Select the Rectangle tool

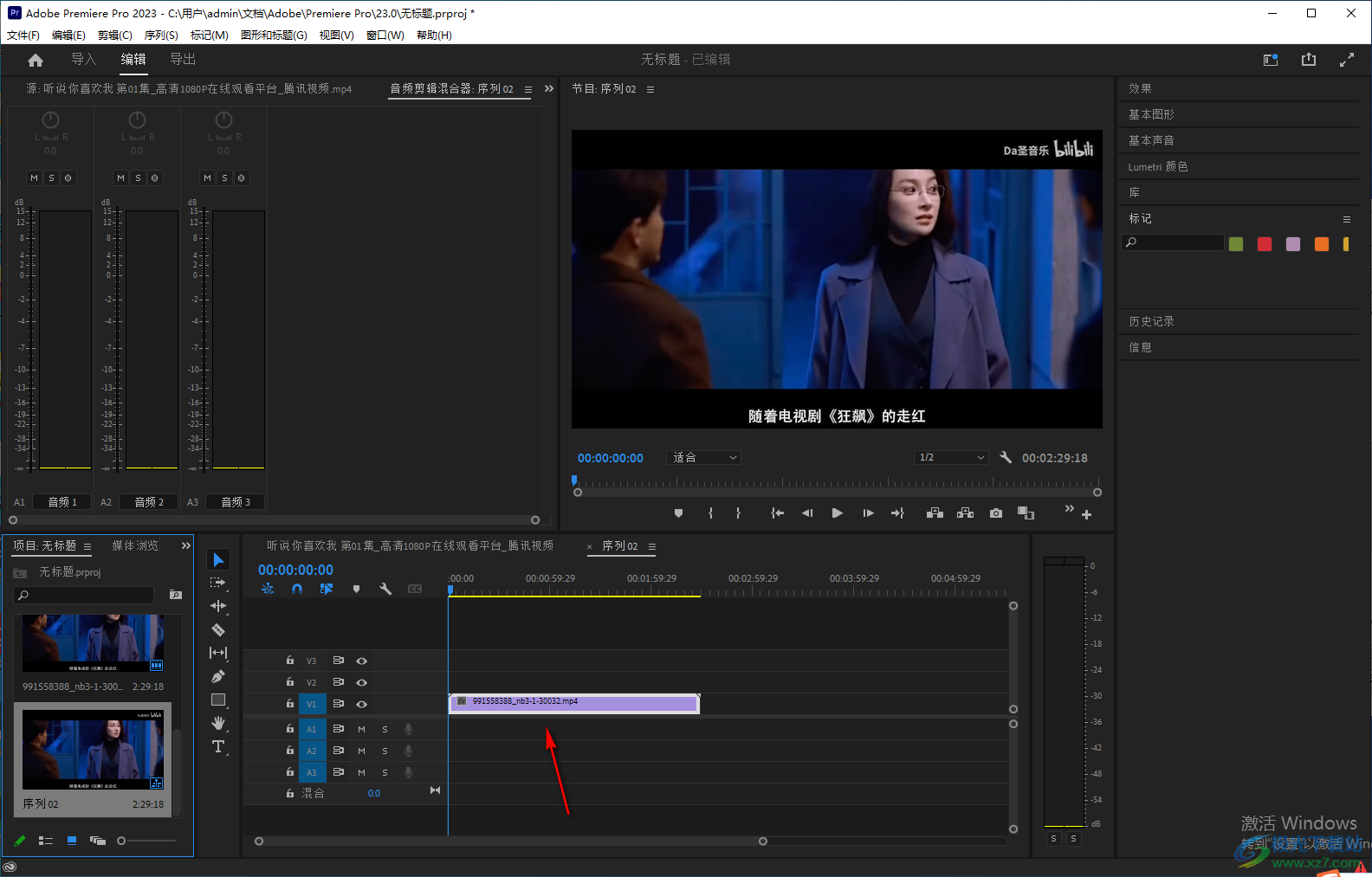click(218, 700)
